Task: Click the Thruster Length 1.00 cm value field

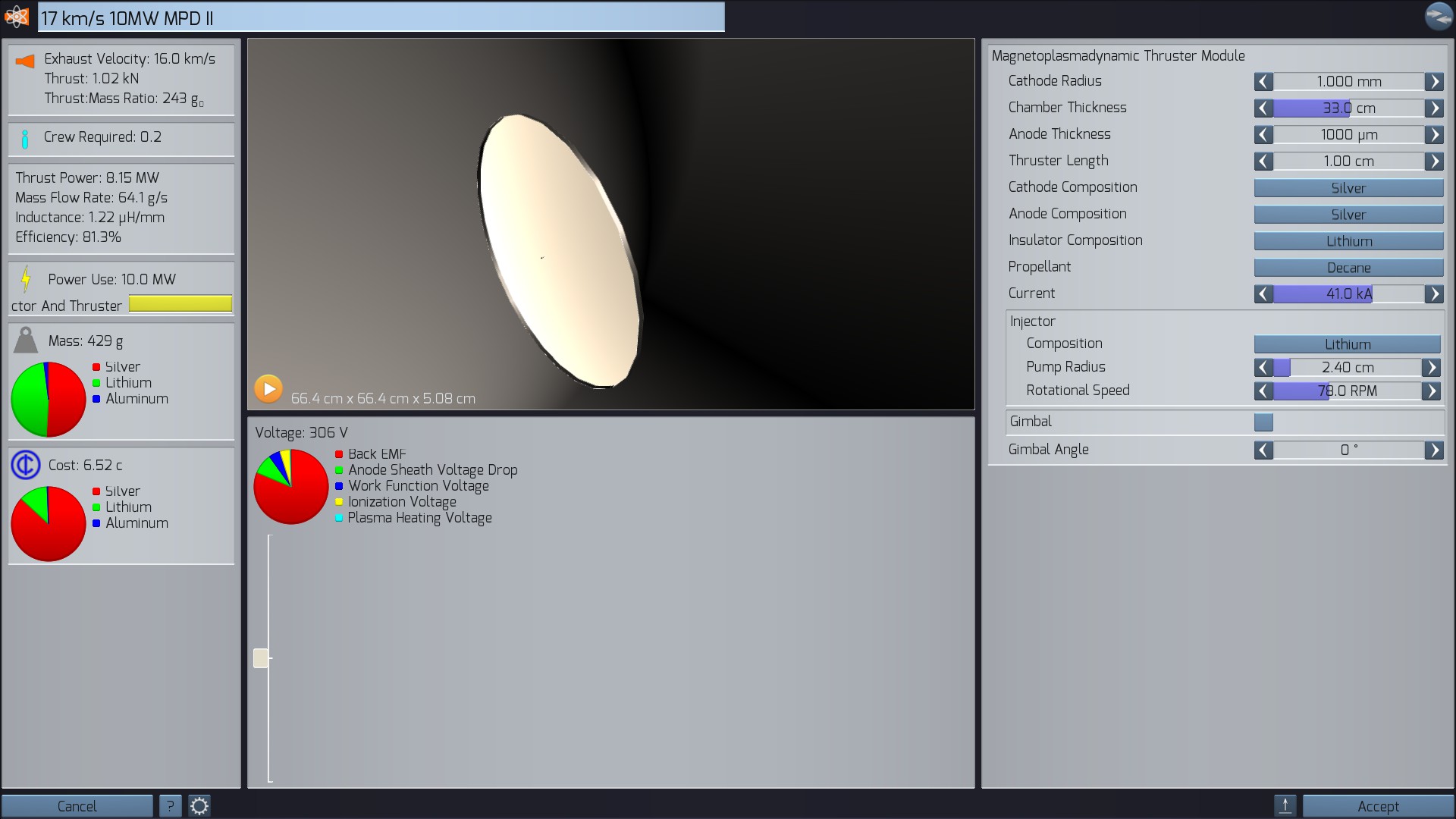Action: [x=1348, y=161]
